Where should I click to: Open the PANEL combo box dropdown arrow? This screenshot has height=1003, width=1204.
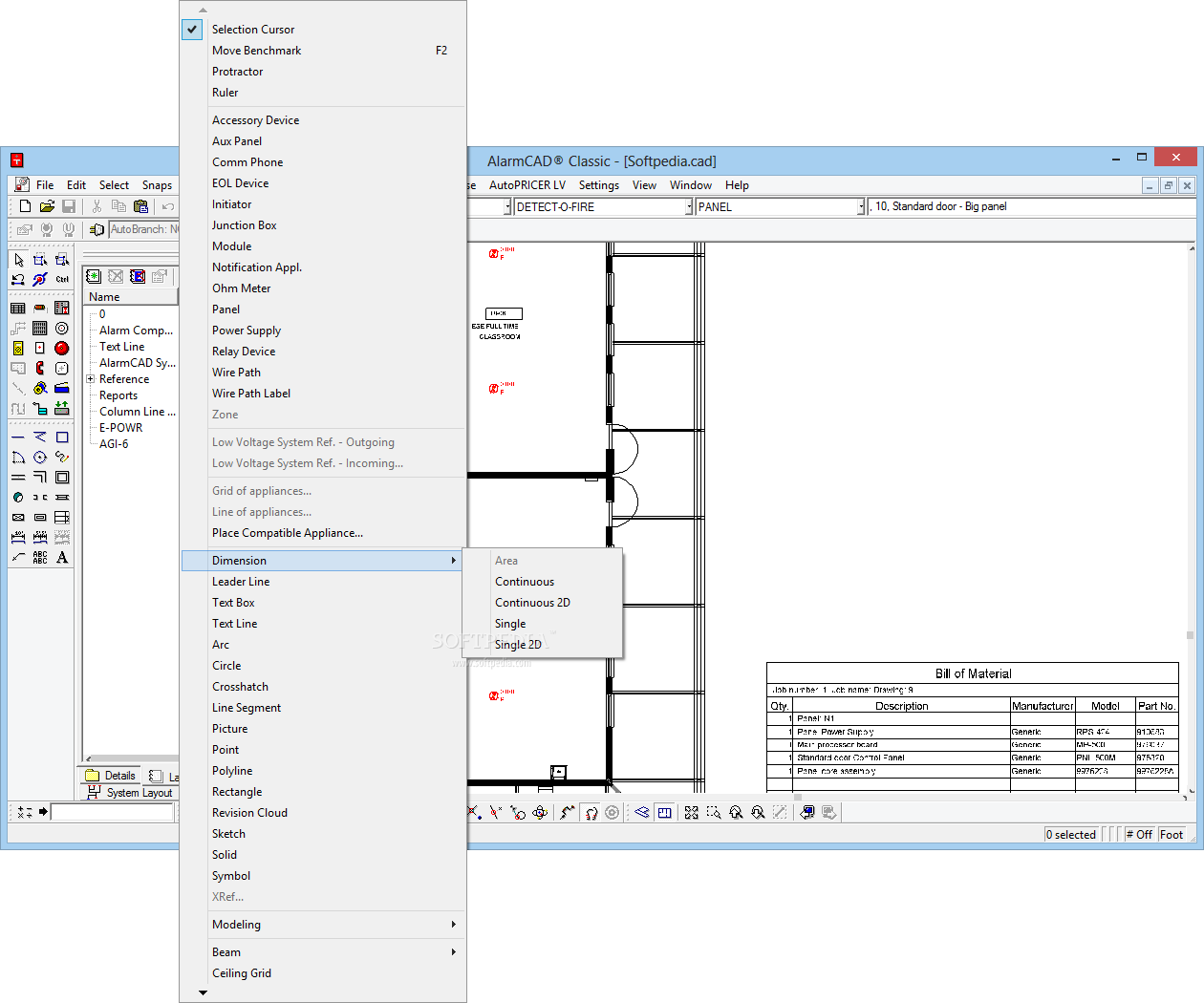tap(860, 206)
